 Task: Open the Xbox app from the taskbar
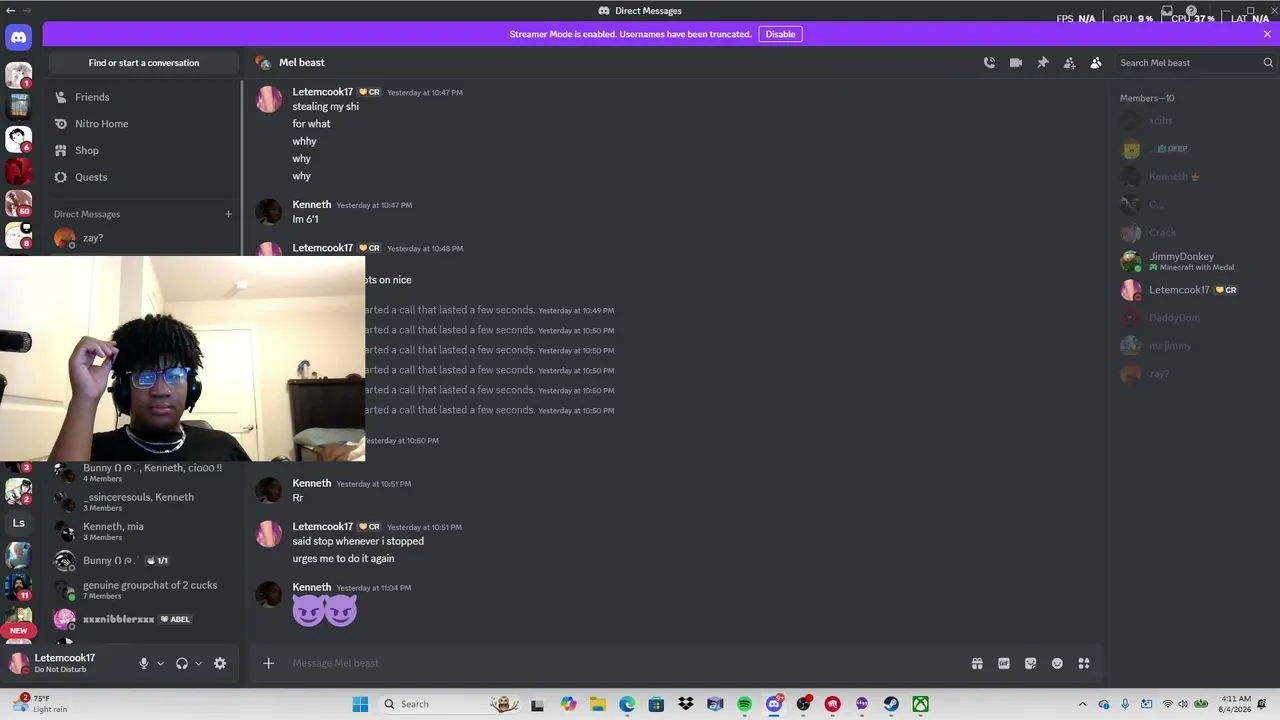(920, 704)
